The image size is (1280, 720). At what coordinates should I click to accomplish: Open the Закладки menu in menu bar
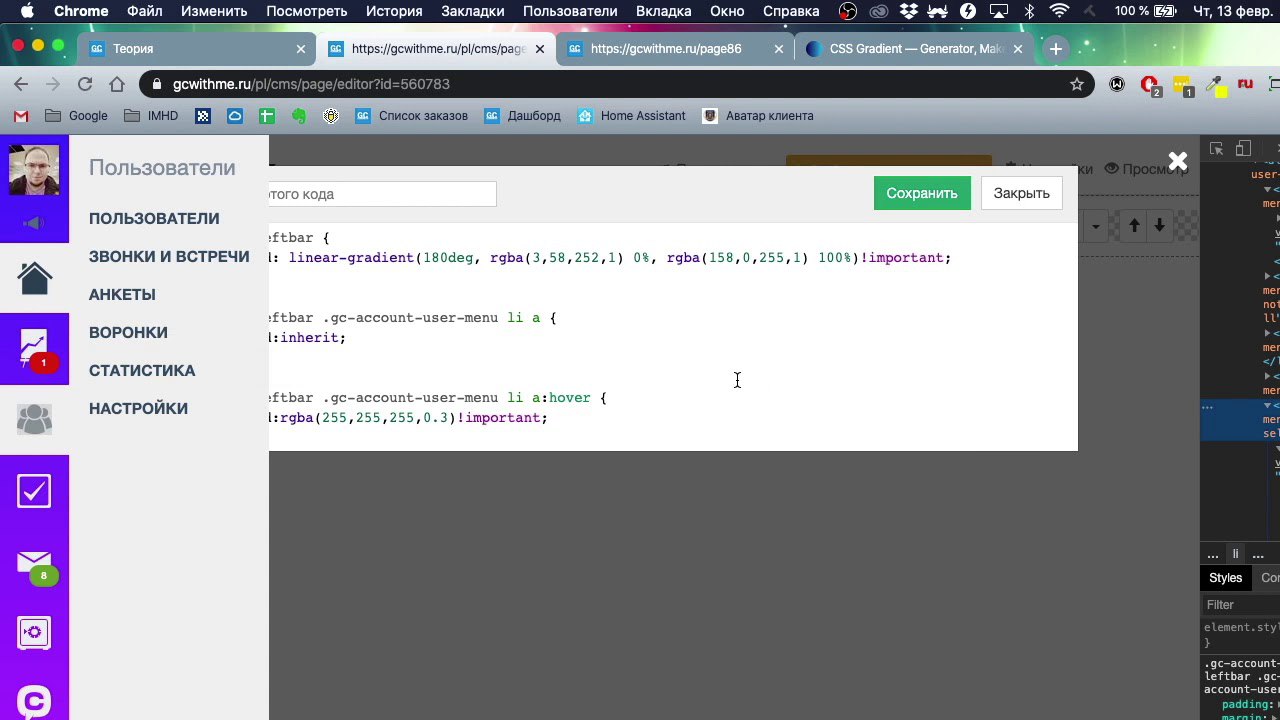coord(473,11)
